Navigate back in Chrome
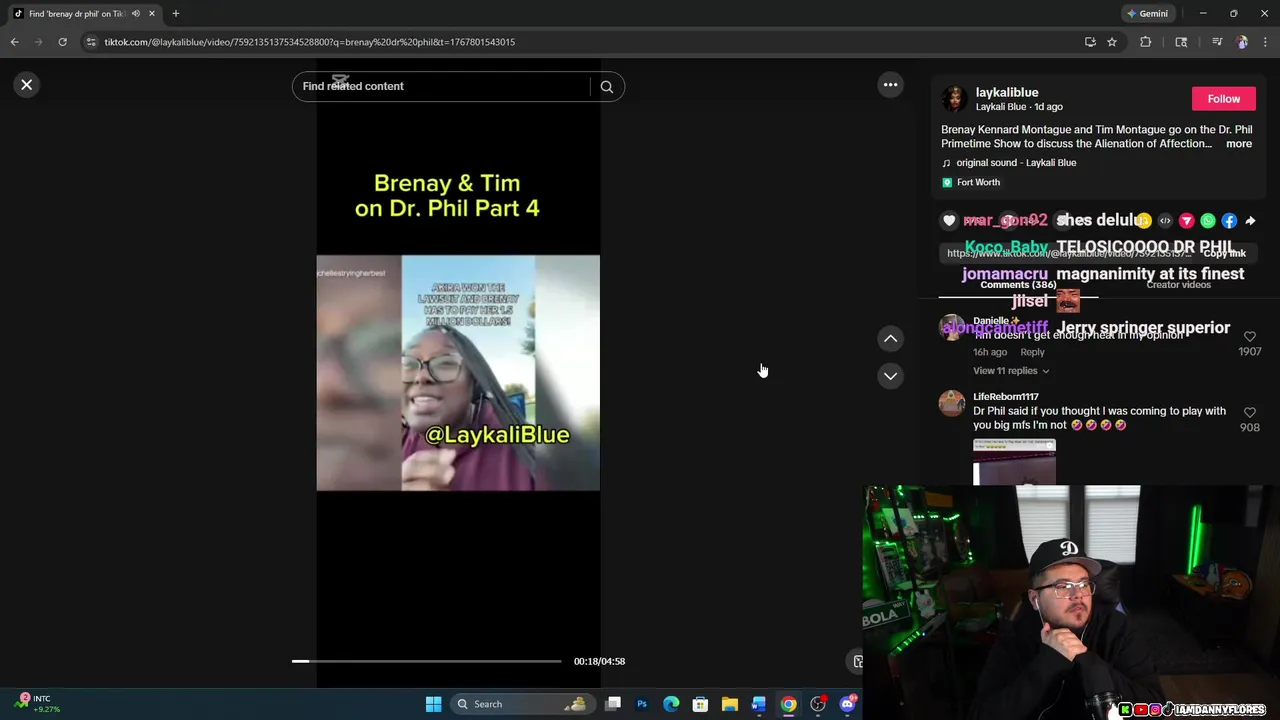Viewport: 1280px width, 720px height. (x=14, y=42)
